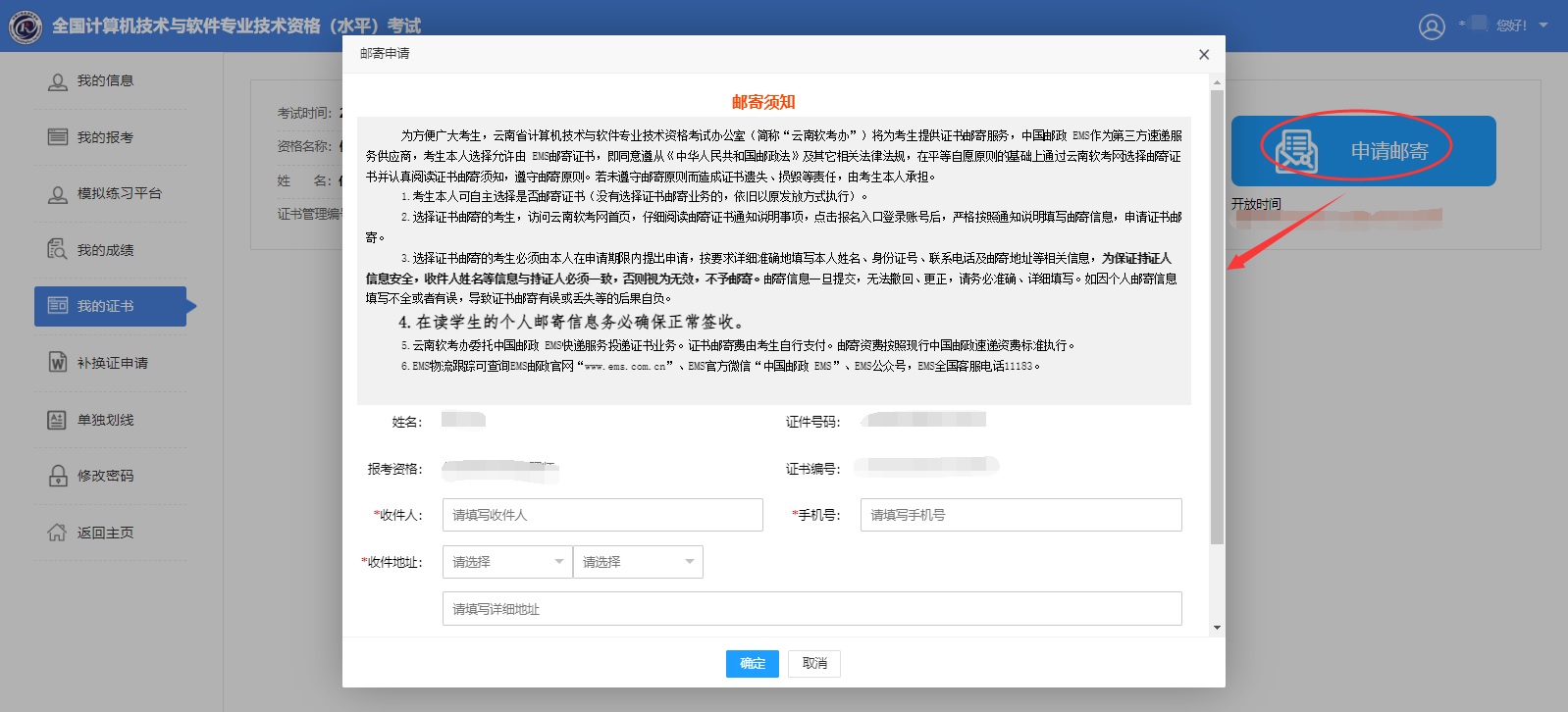Click the 模拟练习平台 sidebar icon

click(58, 194)
